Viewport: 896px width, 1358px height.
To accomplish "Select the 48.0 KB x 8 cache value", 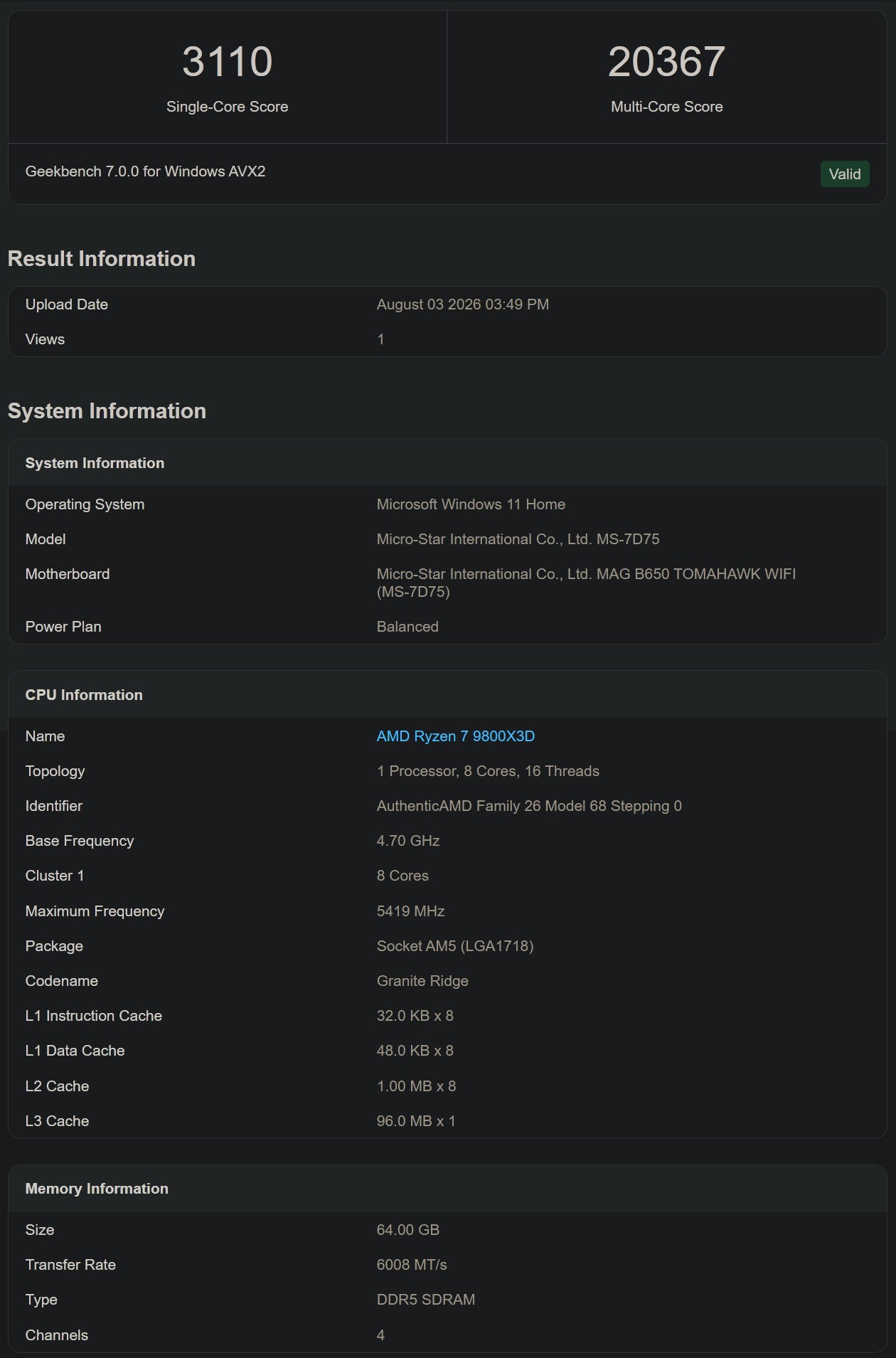I will coord(415,1051).
